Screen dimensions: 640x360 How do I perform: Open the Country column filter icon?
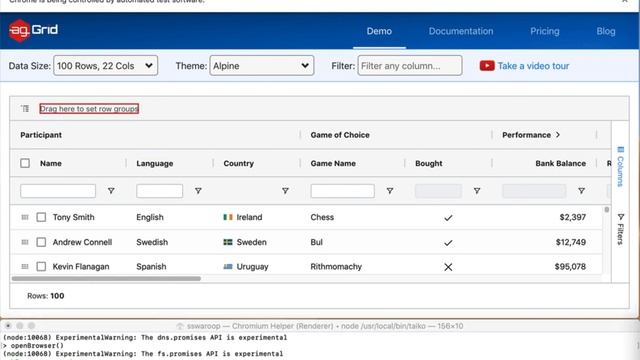(285, 191)
